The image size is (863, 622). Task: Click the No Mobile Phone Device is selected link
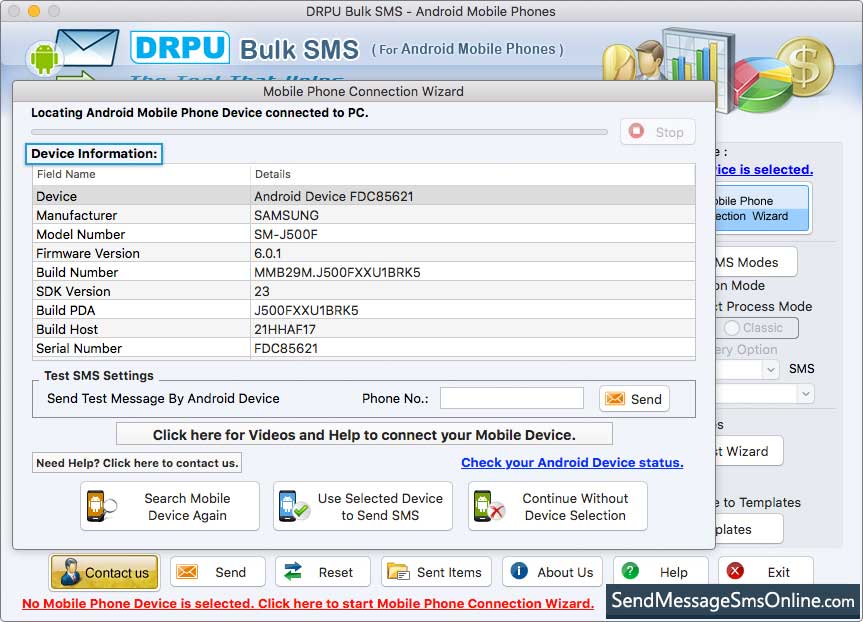click(308, 603)
